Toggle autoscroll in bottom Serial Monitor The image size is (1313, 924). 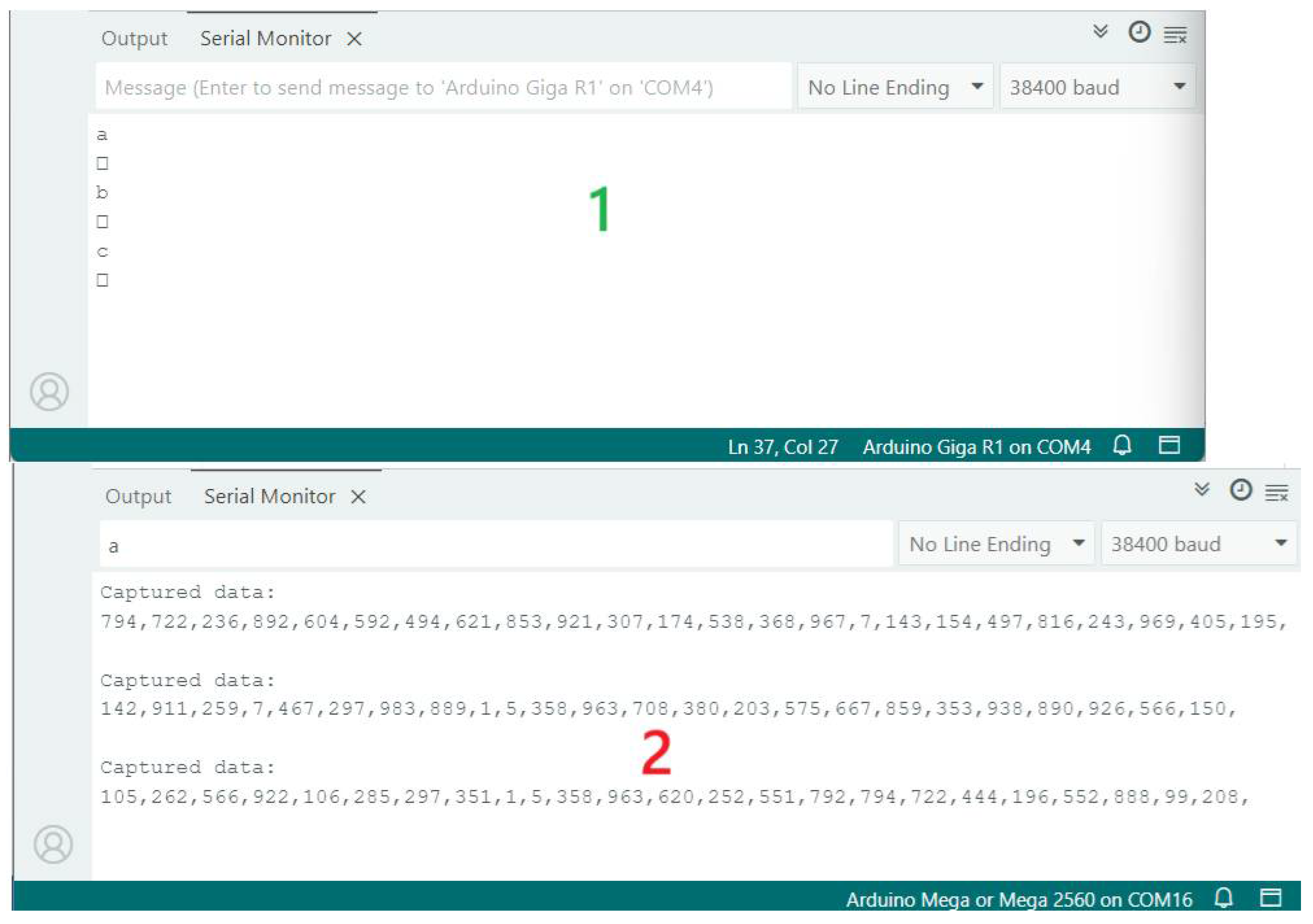point(1202,490)
